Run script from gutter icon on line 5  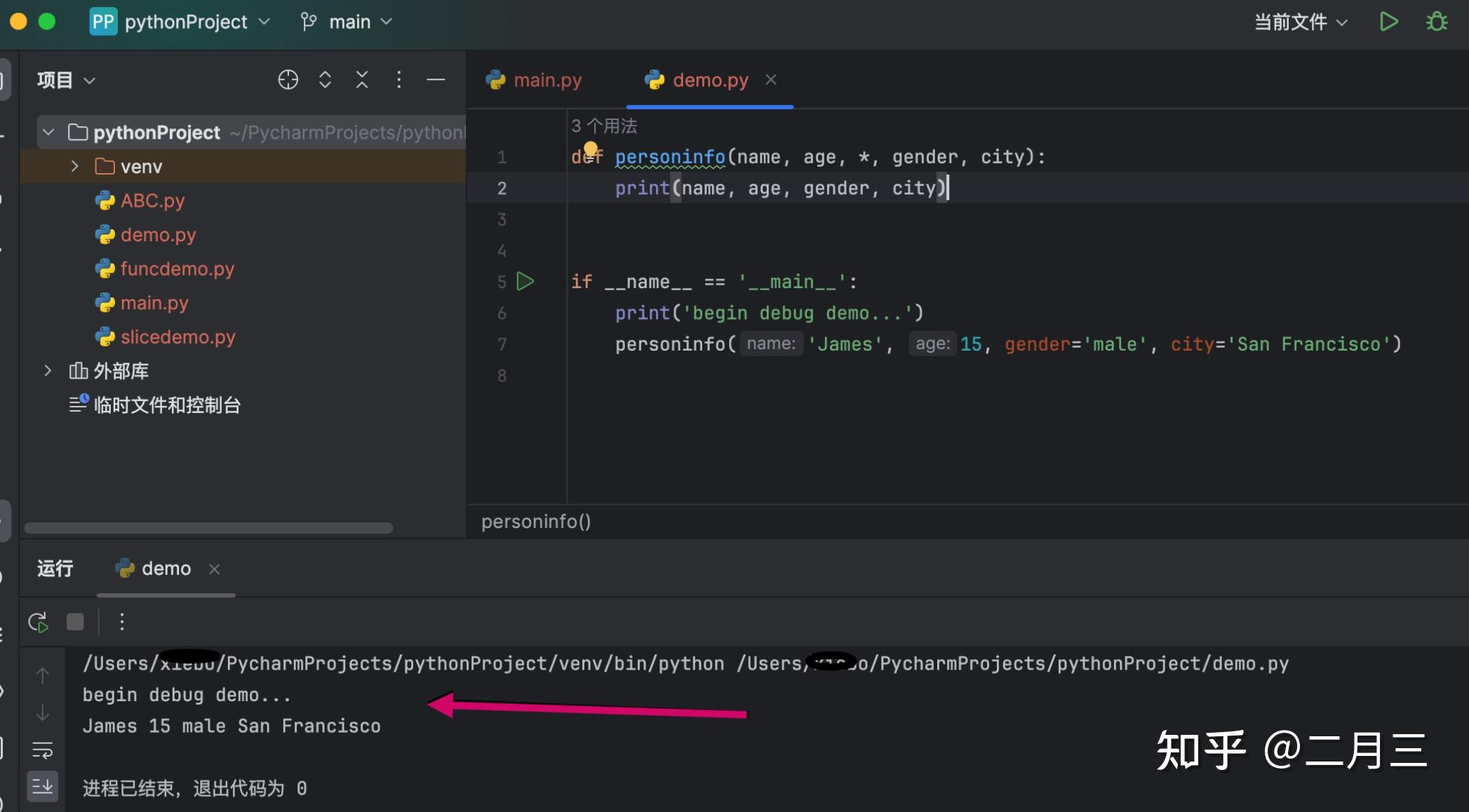[525, 281]
